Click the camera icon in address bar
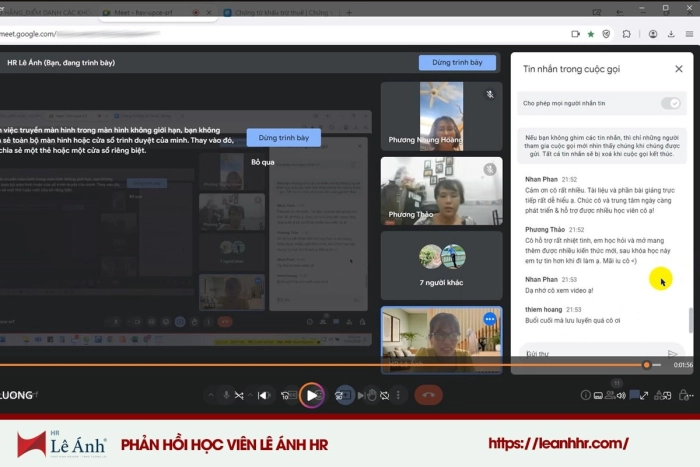Image resolution: width=700 pixels, height=467 pixels. coord(575,33)
